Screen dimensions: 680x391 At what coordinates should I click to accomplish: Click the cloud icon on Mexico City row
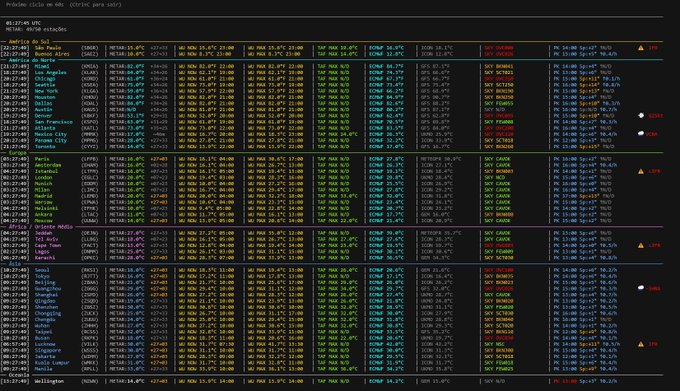point(641,134)
